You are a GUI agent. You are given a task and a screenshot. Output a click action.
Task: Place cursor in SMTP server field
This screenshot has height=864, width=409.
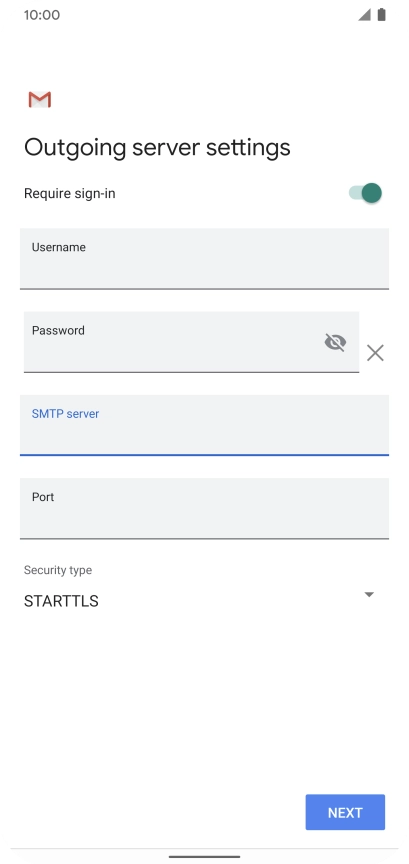pyautogui.click(x=204, y=425)
